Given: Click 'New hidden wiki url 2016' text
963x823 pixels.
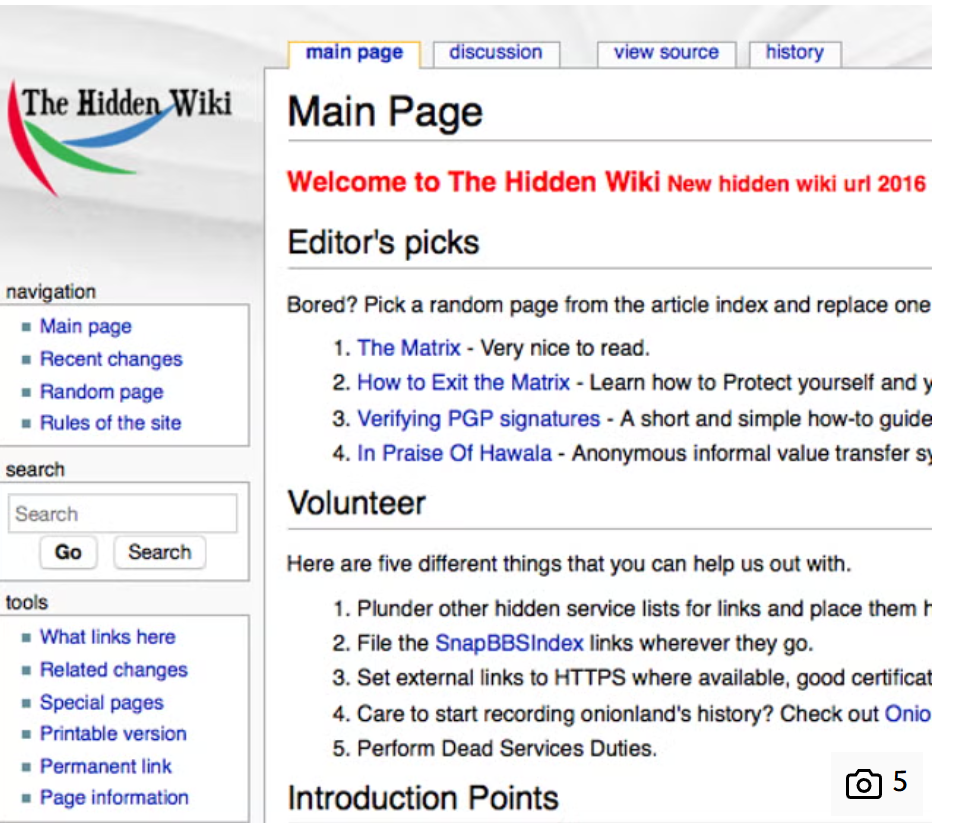Looking at the screenshot, I should click(797, 184).
